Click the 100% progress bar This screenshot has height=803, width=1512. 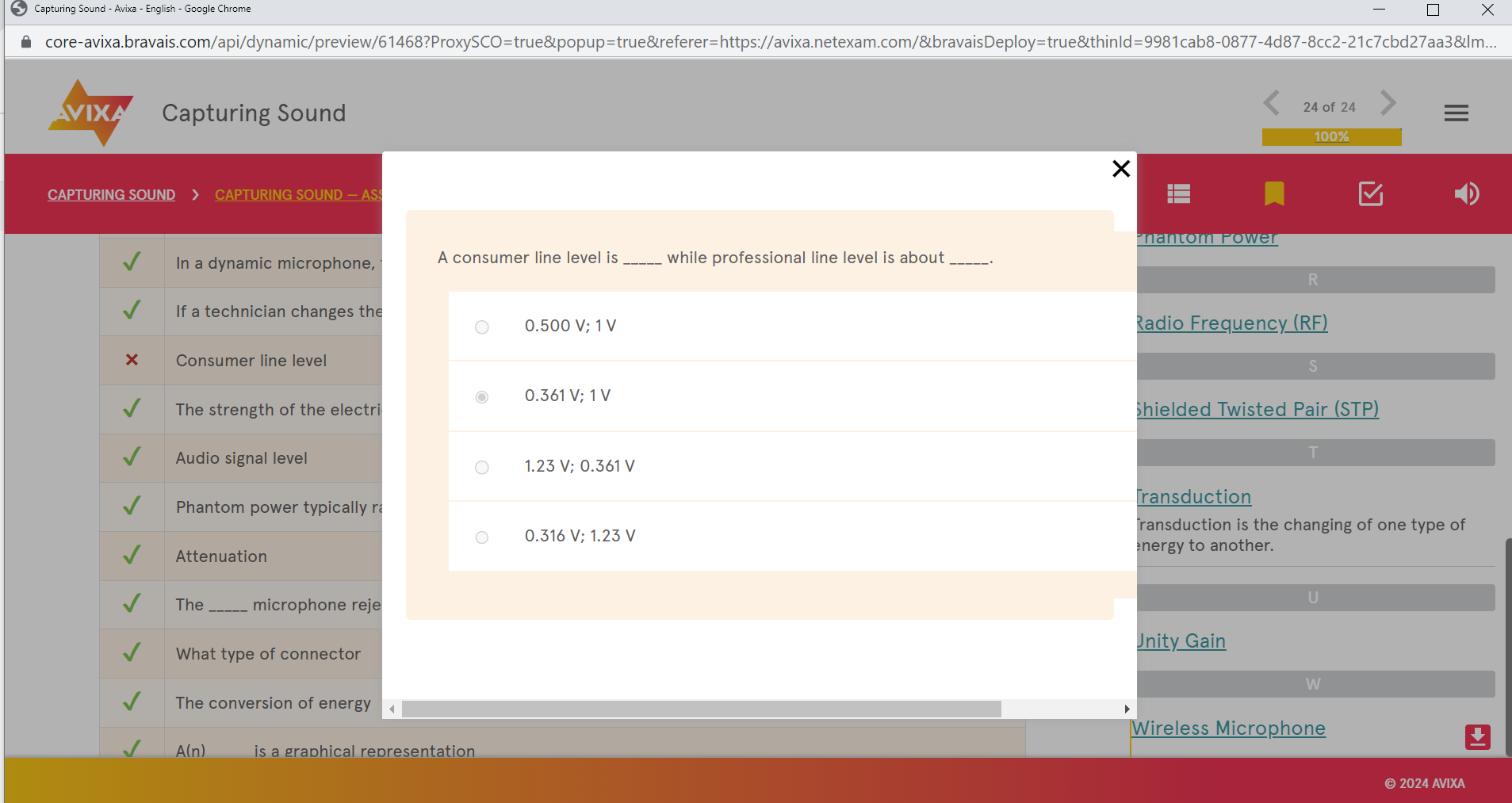[x=1331, y=137]
